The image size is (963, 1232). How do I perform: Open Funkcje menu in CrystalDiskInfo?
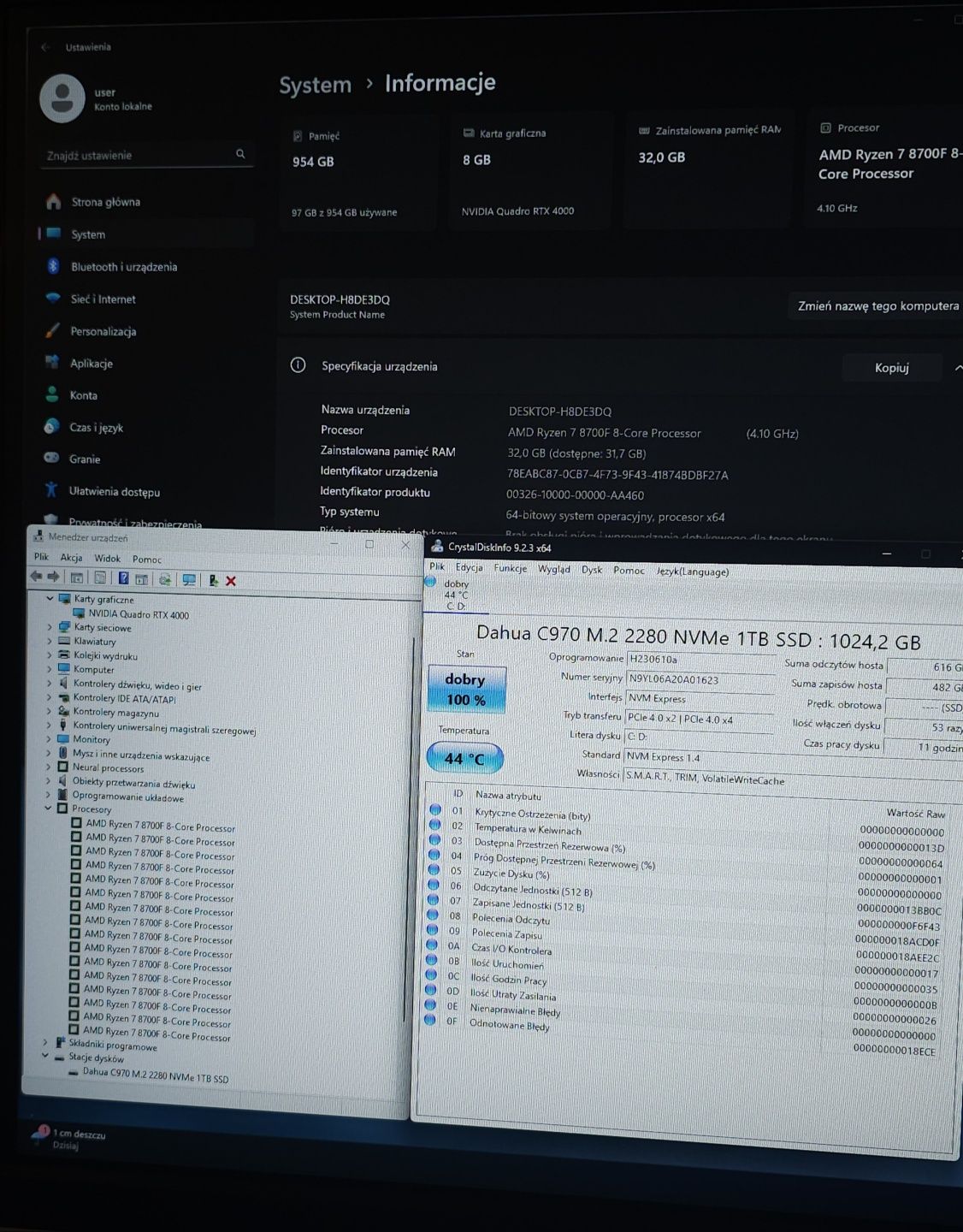510,568
